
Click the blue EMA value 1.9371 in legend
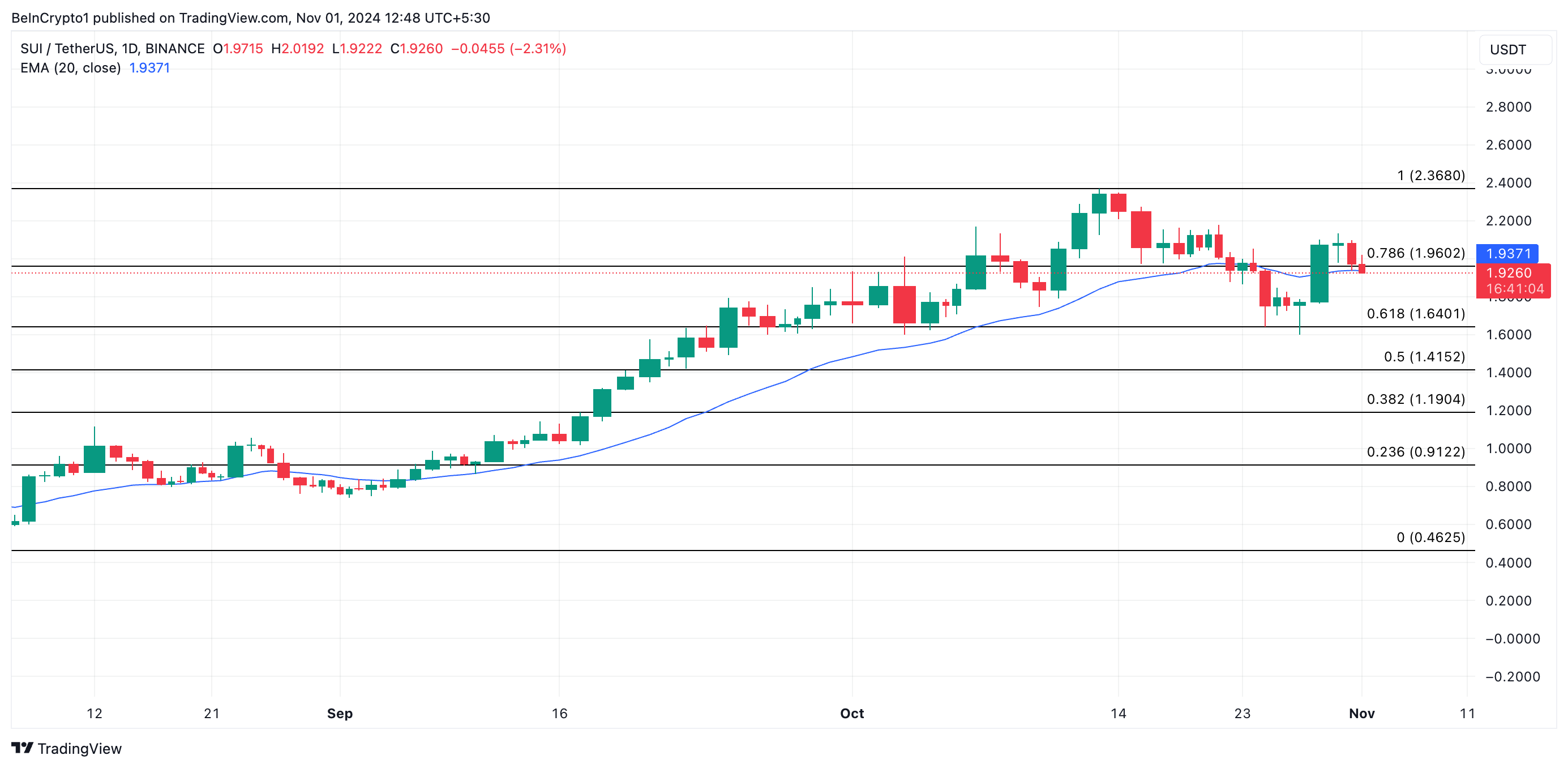(x=149, y=68)
